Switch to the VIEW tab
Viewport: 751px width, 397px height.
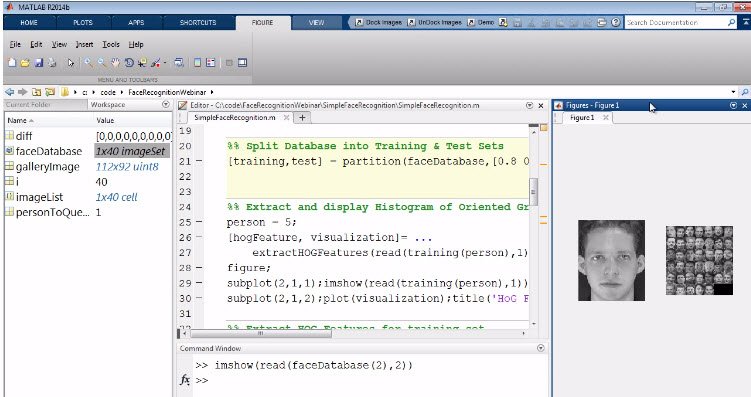[x=316, y=23]
